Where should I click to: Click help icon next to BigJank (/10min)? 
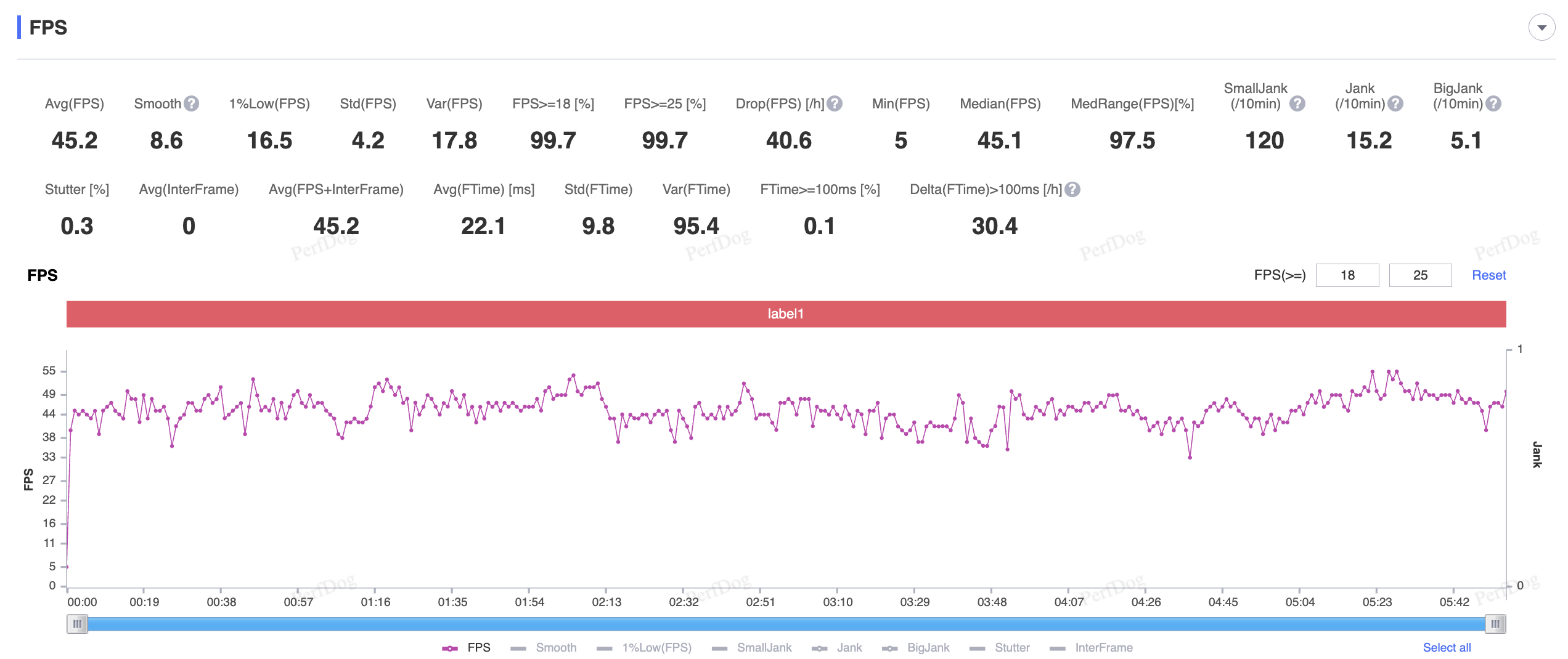tap(1493, 103)
